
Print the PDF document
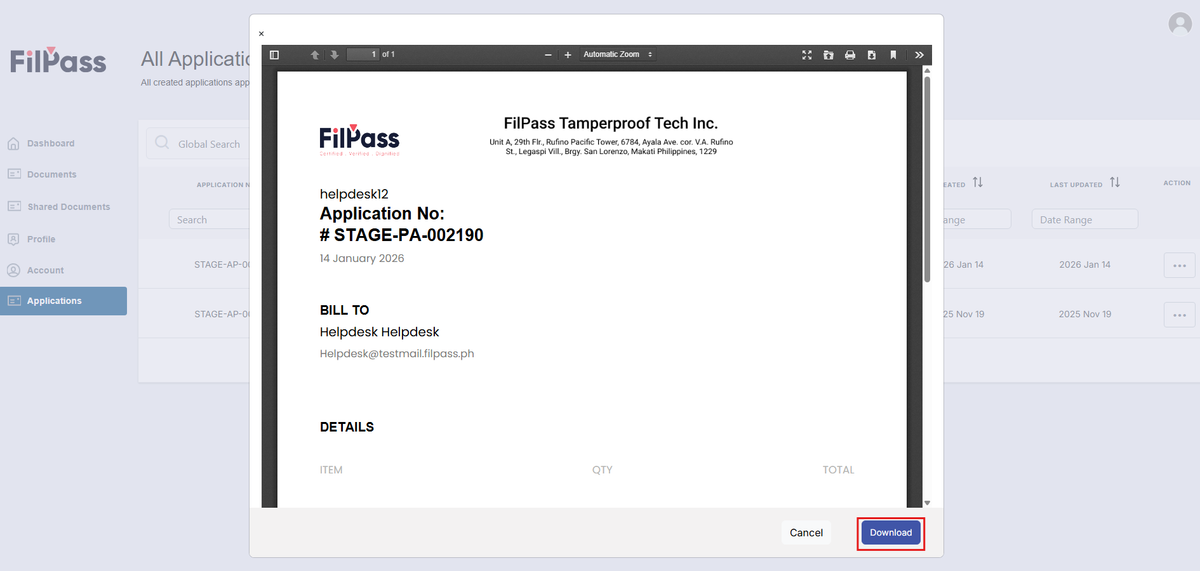pos(850,55)
